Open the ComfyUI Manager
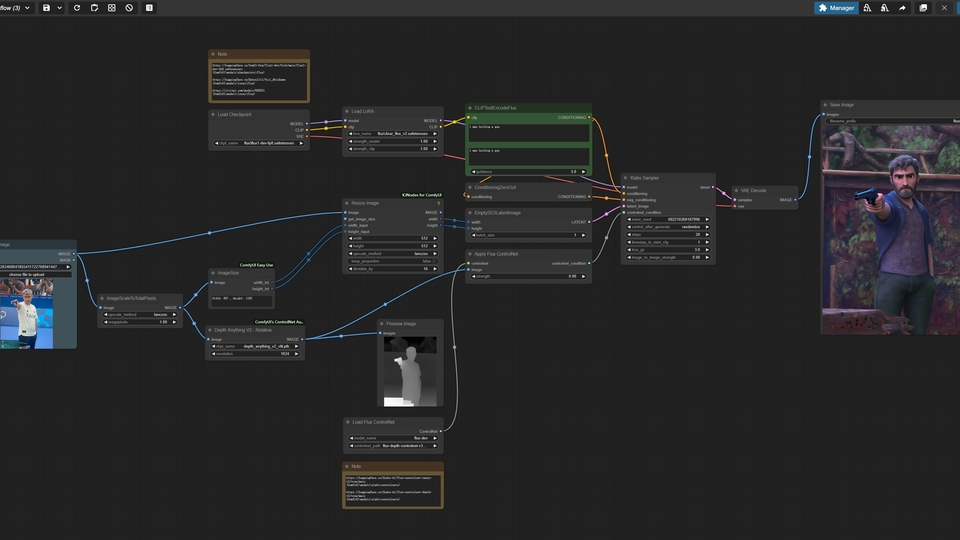960x540 pixels. pos(836,8)
